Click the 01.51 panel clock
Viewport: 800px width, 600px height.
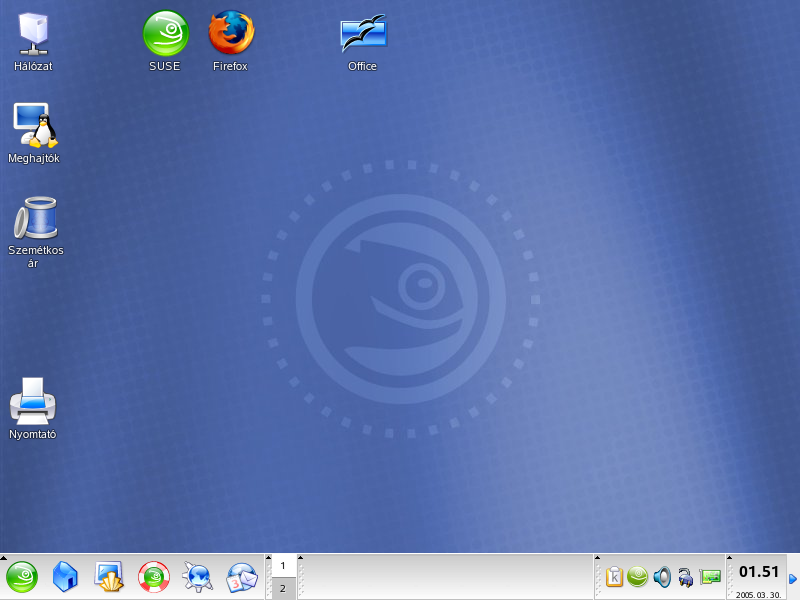(x=759, y=572)
